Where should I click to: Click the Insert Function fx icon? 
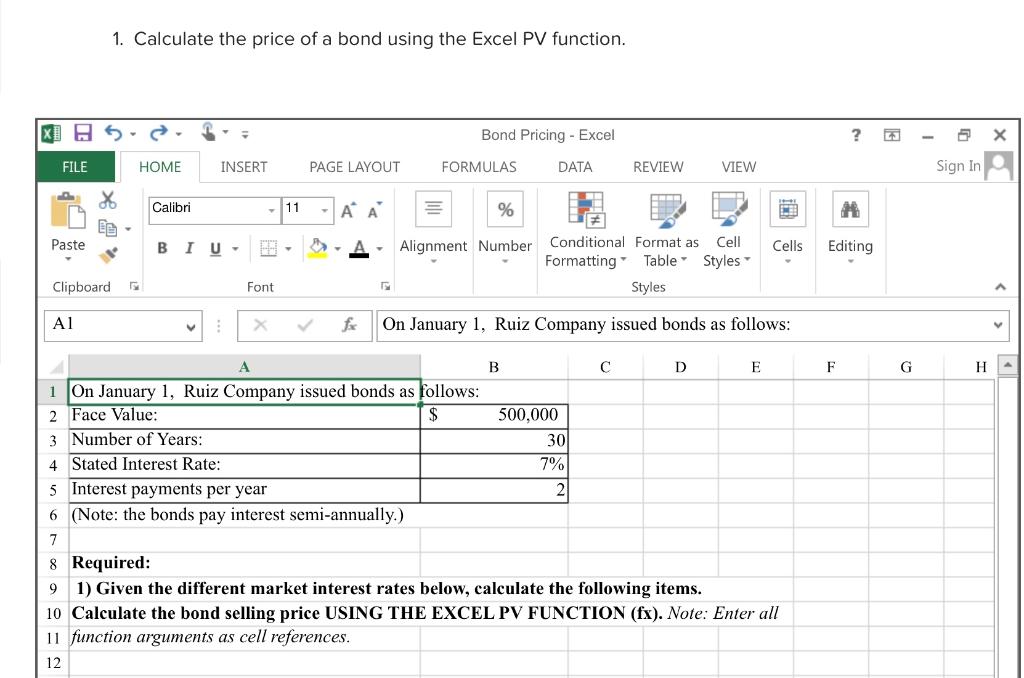[x=349, y=325]
